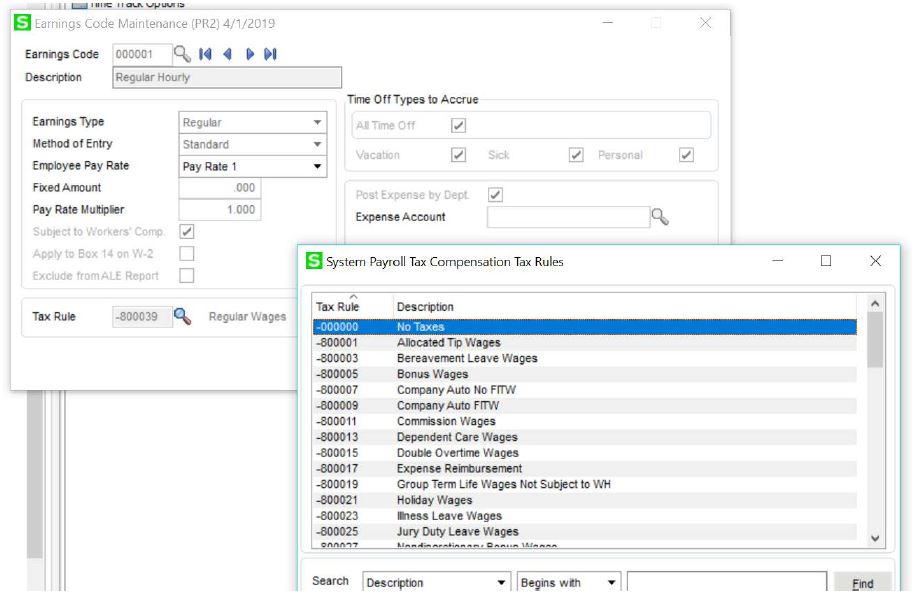Select the Allocated Tip Wages row
Screen dimensions: 915x597
(585, 343)
